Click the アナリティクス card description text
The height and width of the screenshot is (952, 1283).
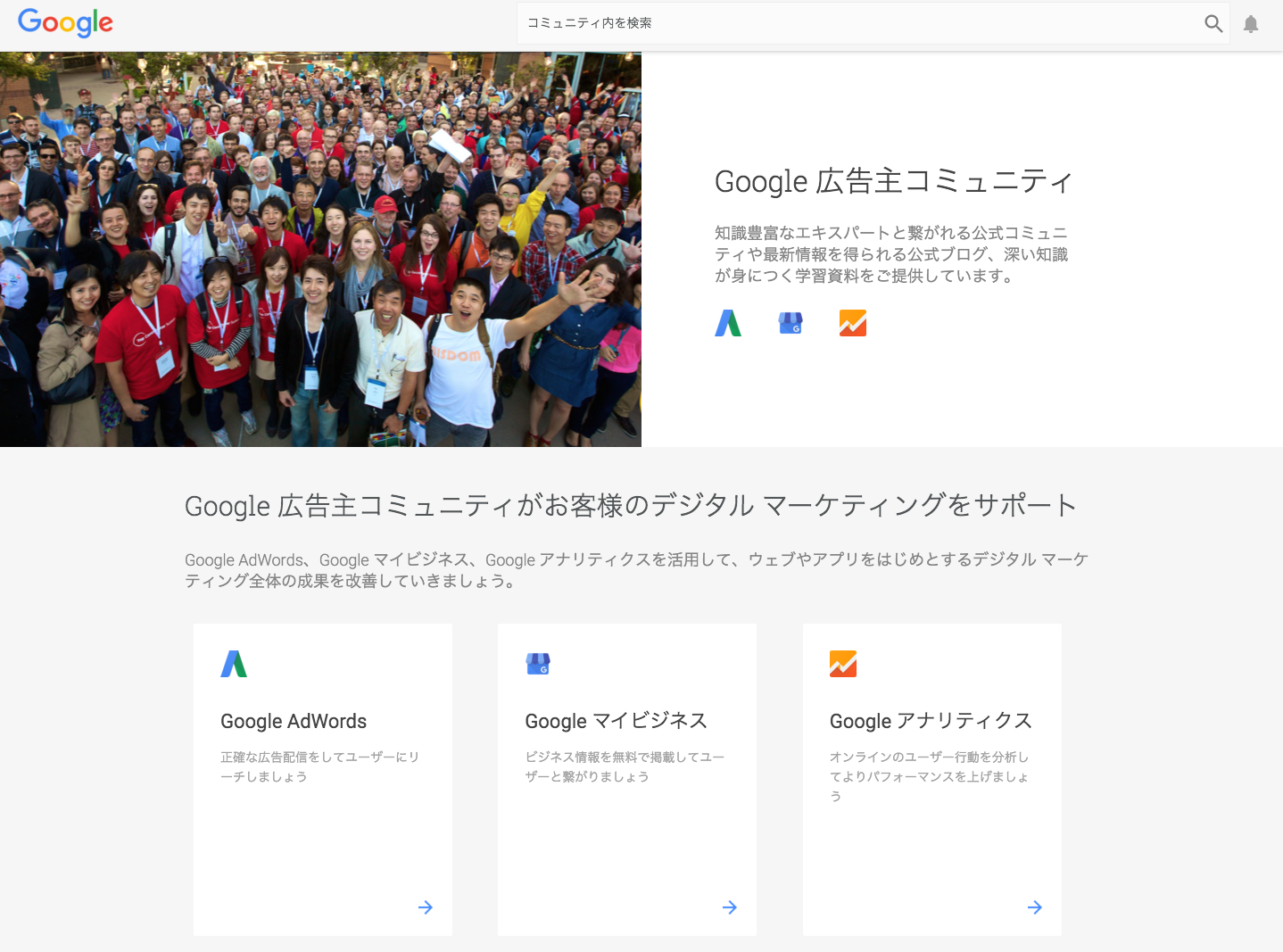[929, 776]
